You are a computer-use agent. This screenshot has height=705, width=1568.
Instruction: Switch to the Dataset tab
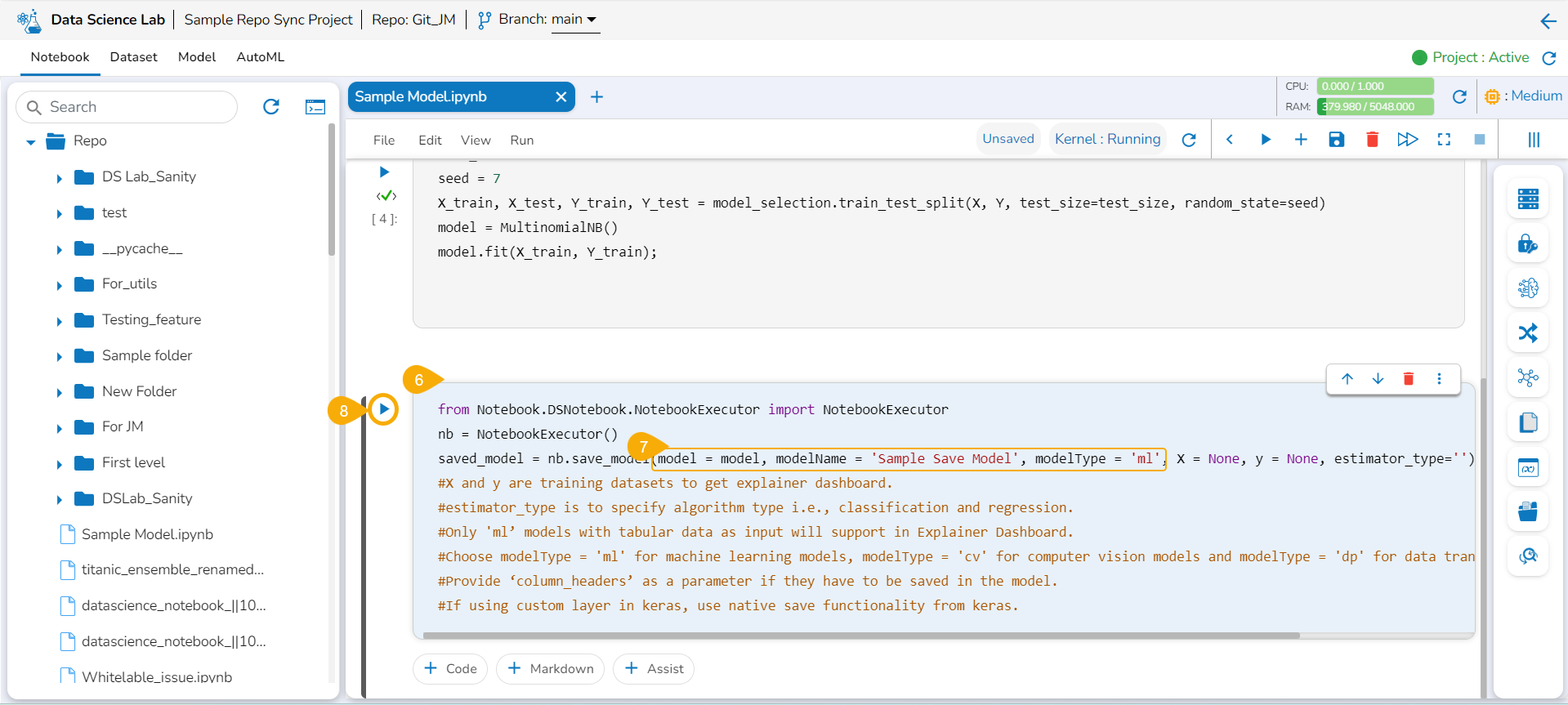[133, 57]
